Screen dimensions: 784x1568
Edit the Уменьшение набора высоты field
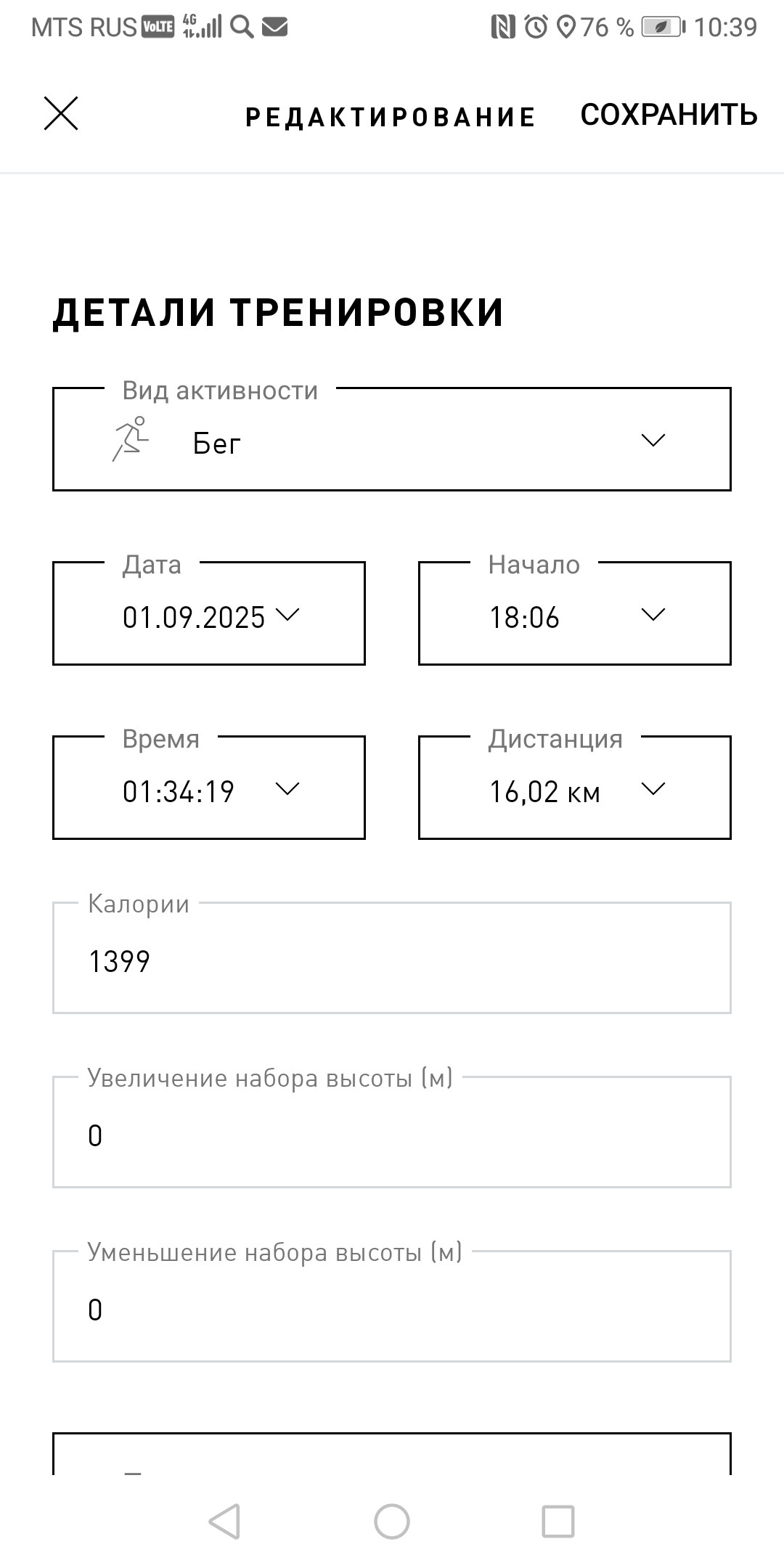click(x=392, y=1306)
